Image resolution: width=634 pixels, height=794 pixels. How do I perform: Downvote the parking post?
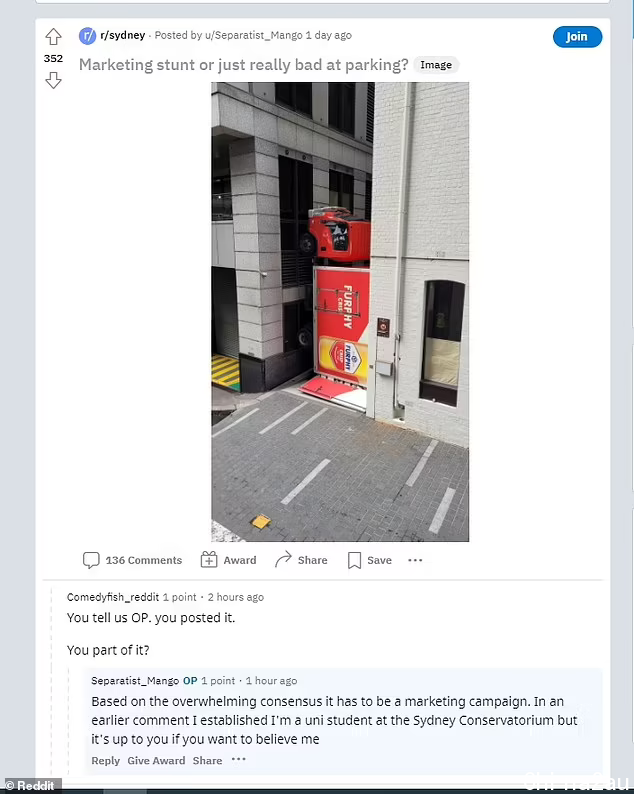[x=53, y=80]
